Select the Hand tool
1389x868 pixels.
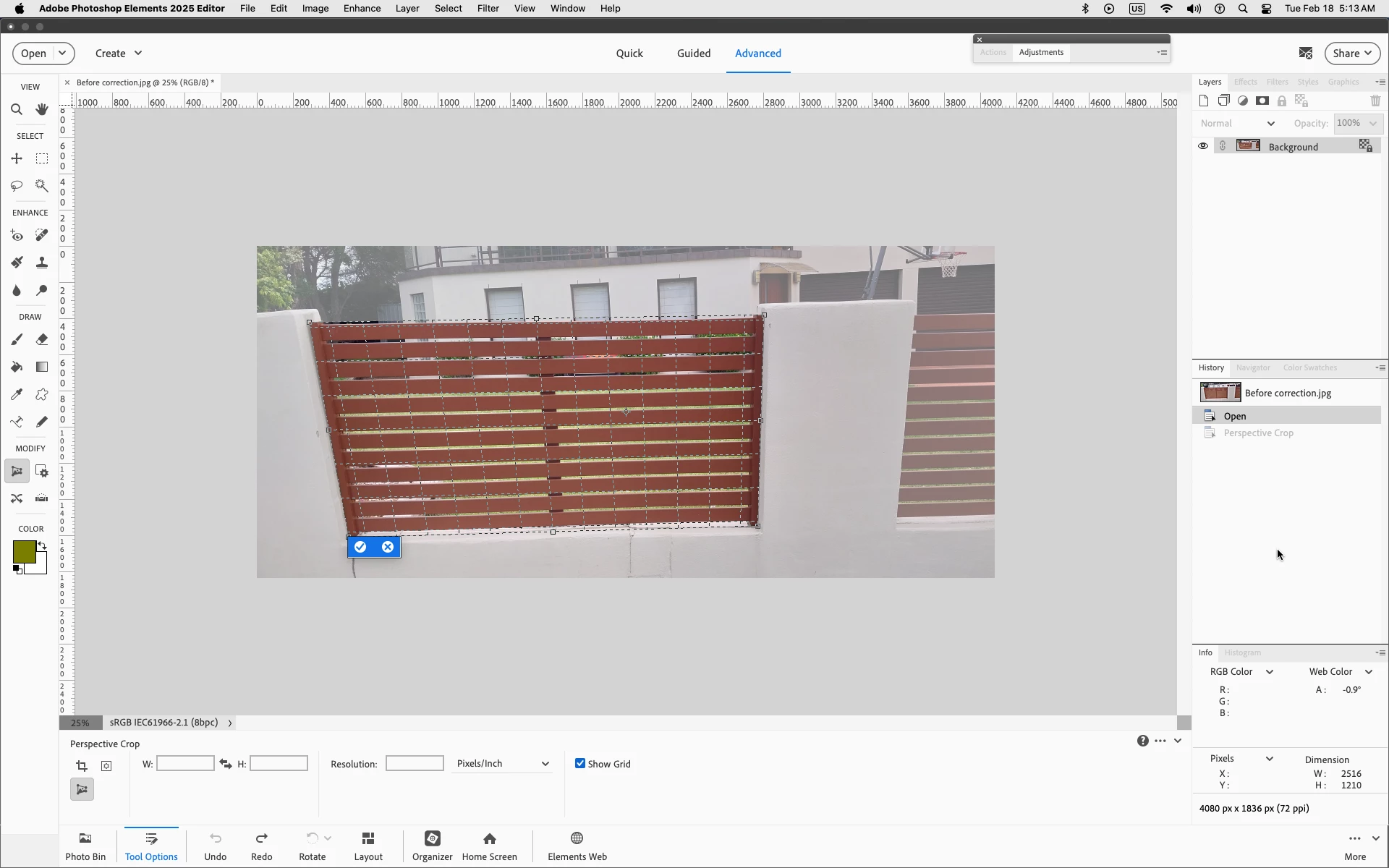[x=42, y=110]
